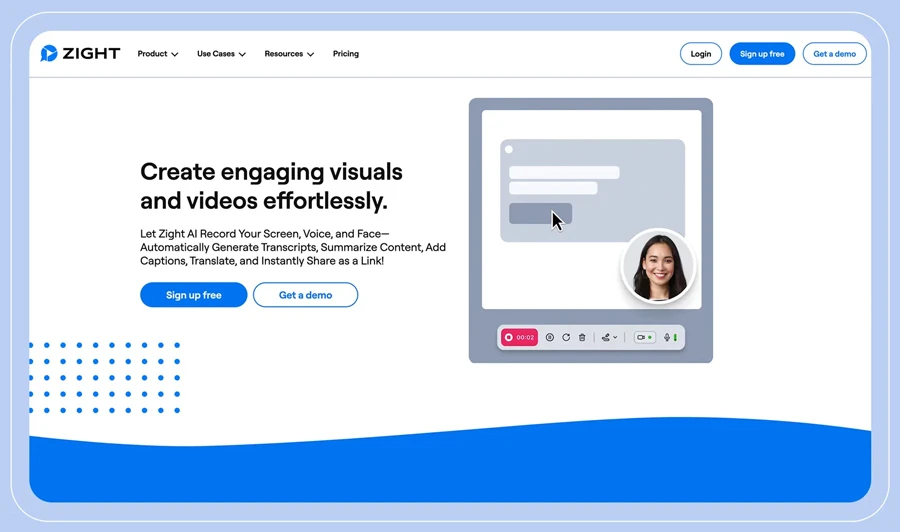The image size is (900, 532).
Task: Expand the Product dropdown menu
Action: (158, 54)
